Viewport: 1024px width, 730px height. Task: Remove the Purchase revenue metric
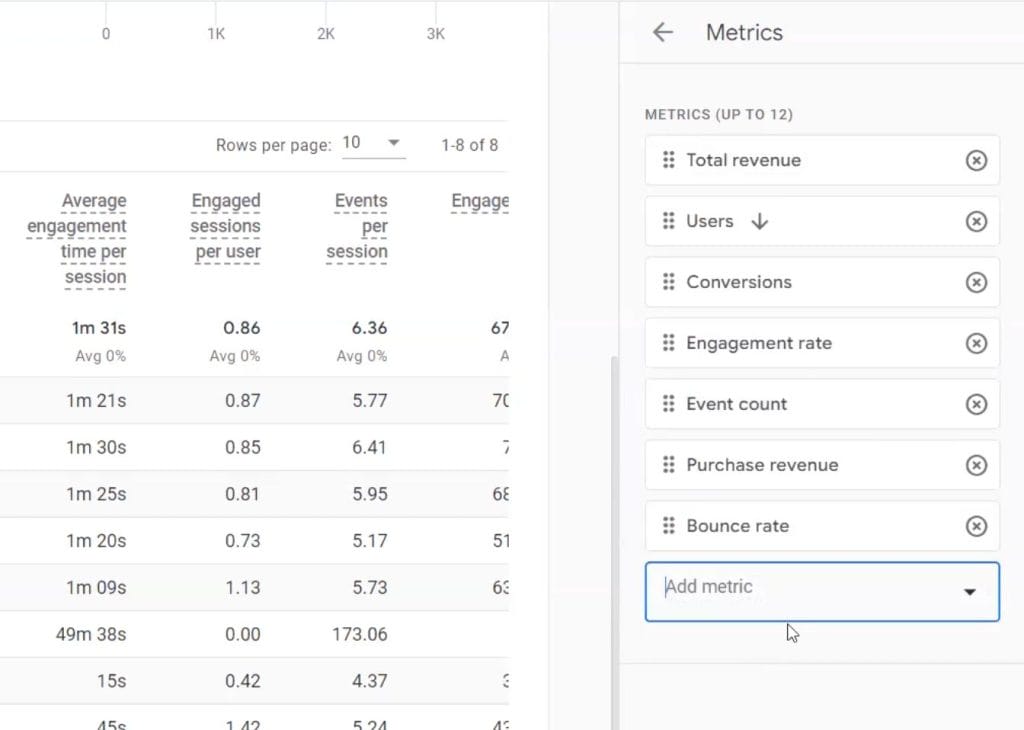coord(976,465)
